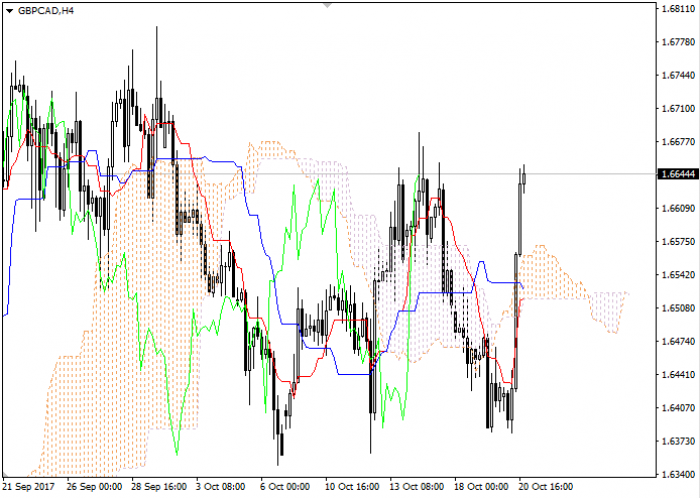This screenshot has height=498, width=700.
Task: Click the 1.66090 price axis label
Action: tap(679, 208)
